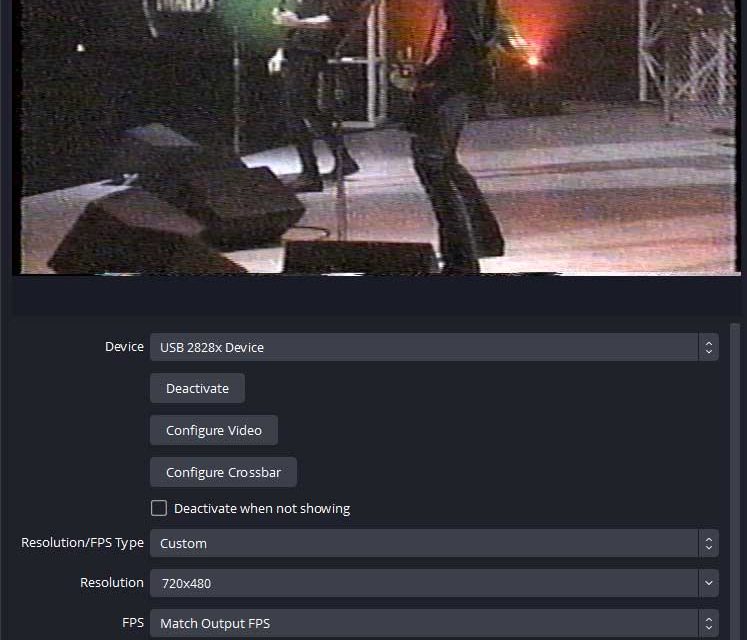Screen dimensions: 747x640
Task: Click the empty dark area below preview
Action: pyautogui.click(x=376, y=295)
